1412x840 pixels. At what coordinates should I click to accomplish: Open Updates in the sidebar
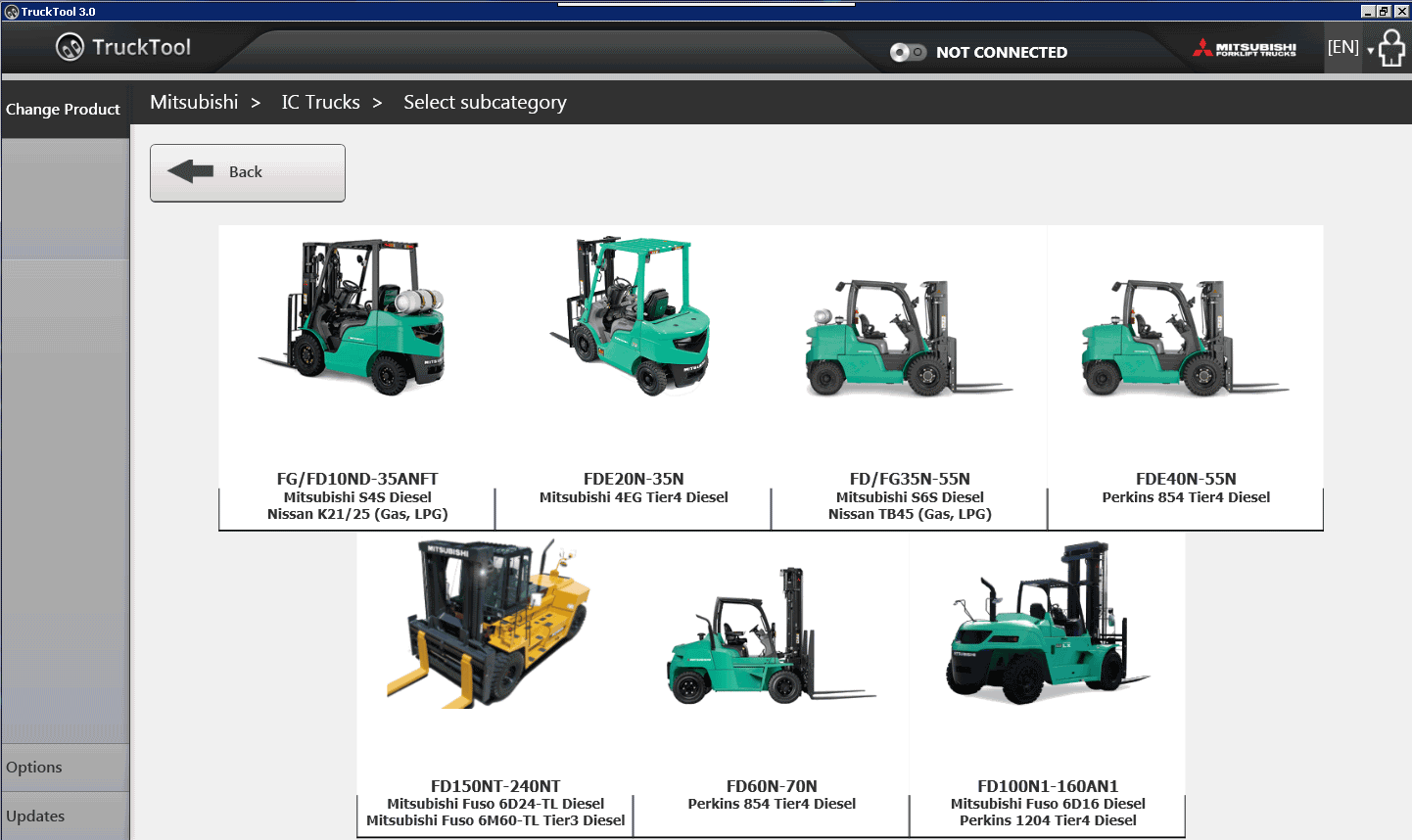point(65,817)
